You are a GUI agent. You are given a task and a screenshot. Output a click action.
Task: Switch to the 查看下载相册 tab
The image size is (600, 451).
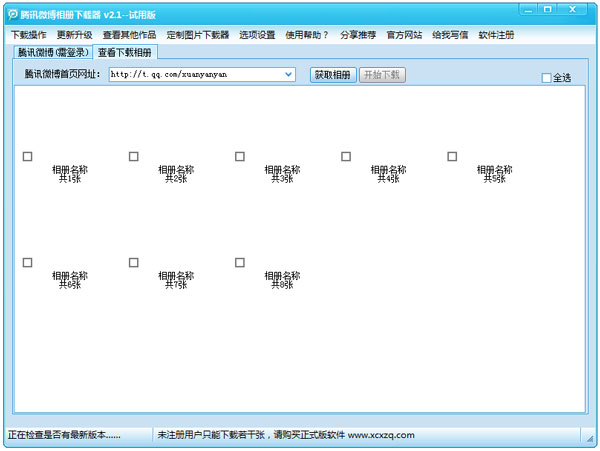(x=125, y=52)
